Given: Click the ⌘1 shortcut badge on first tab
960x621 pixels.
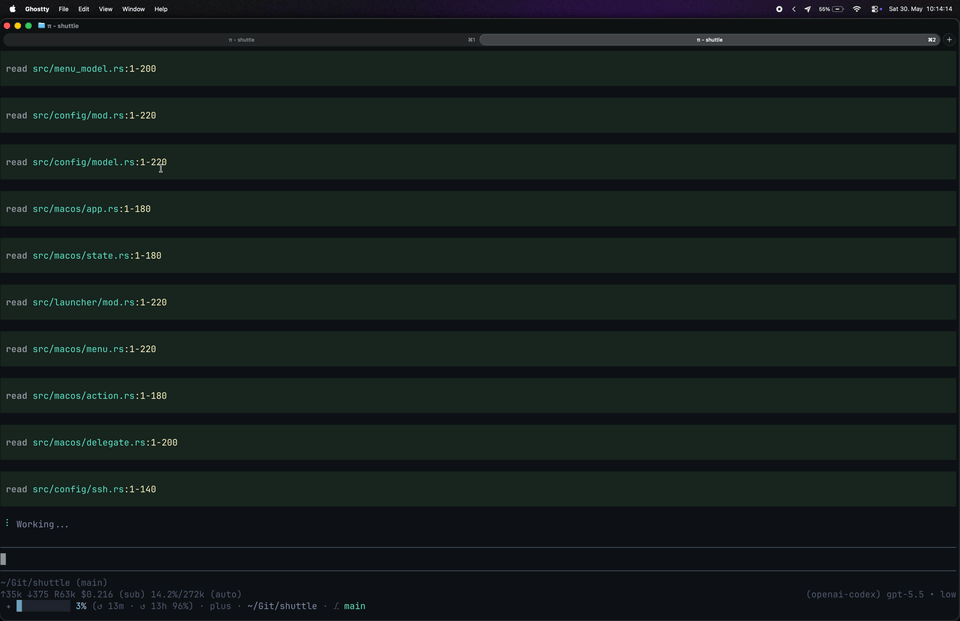Looking at the screenshot, I should click(471, 40).
